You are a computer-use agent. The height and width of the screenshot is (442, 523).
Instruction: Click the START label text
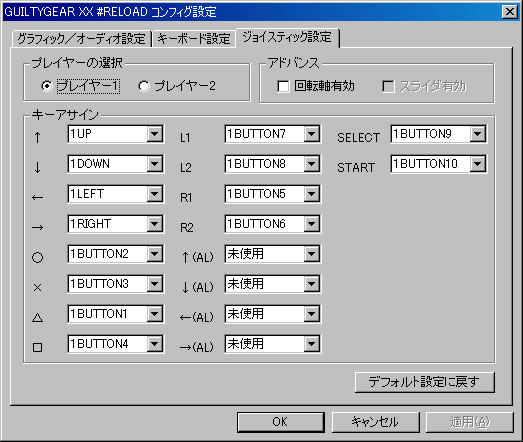(356, 167)
